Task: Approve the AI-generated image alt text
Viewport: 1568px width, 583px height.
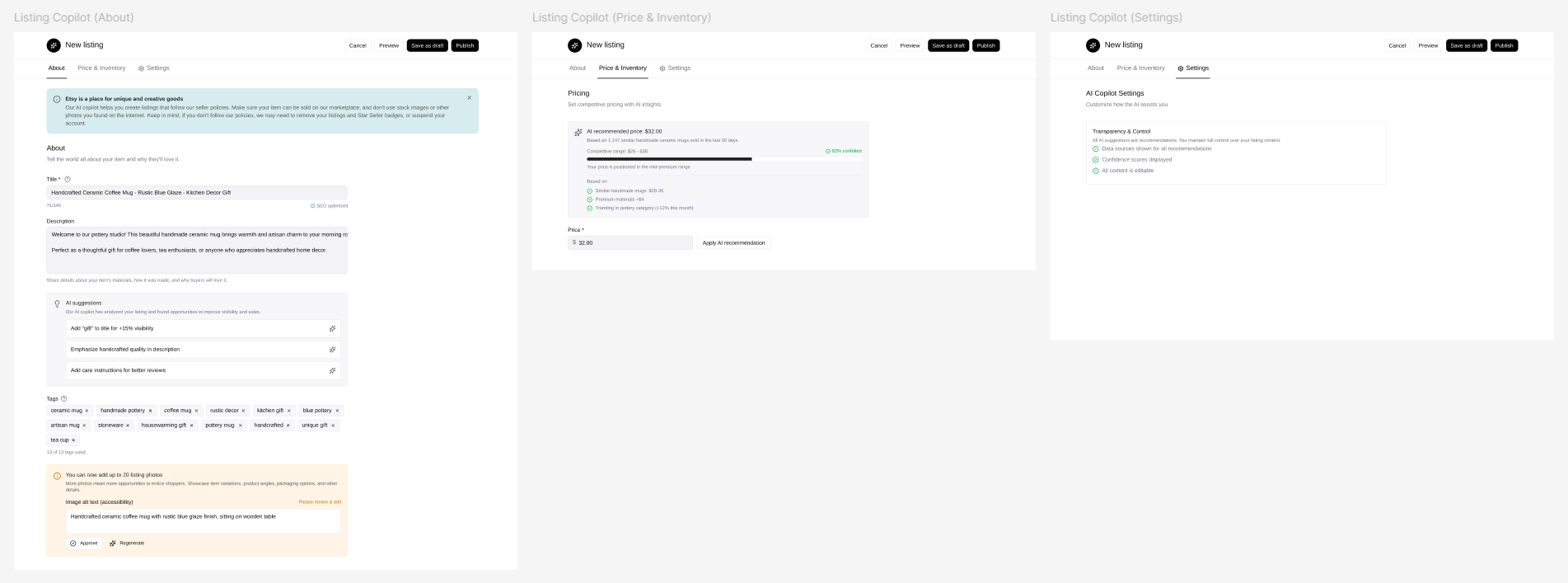Action: tap(83, 543)
